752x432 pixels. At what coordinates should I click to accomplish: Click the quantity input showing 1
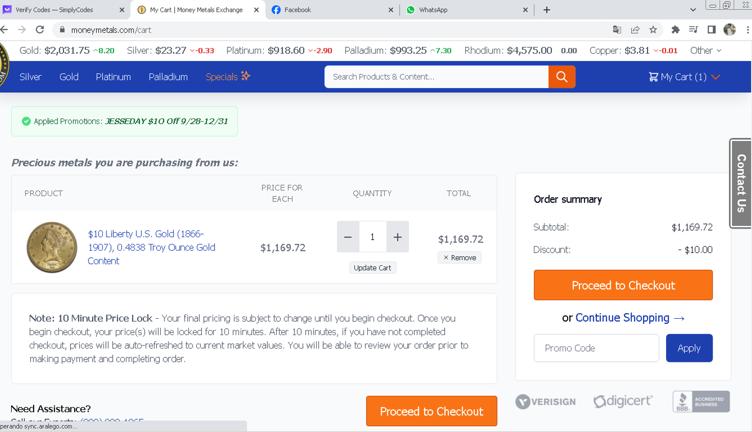(373, 237)
